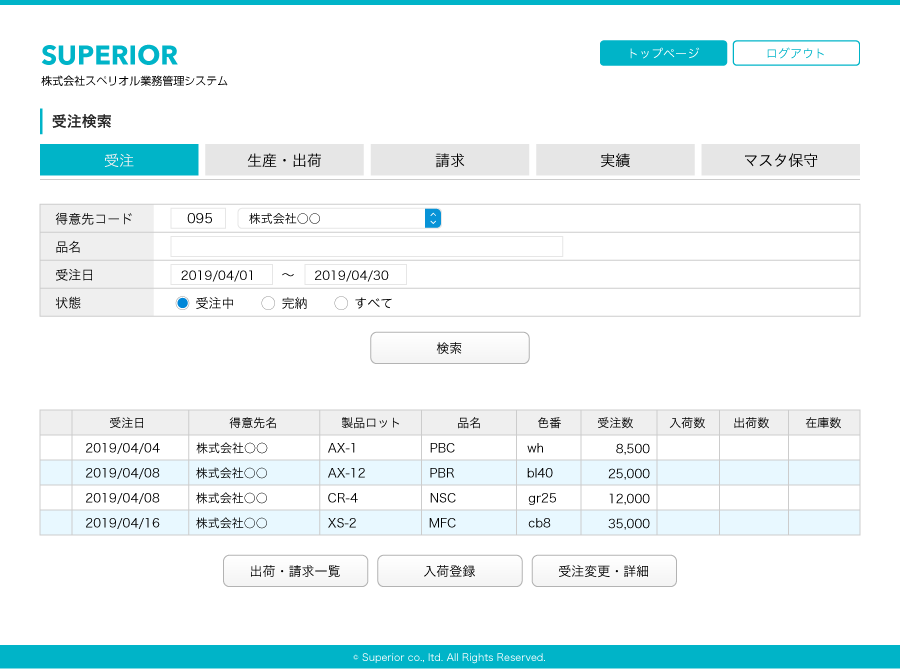Viewport: 900px width, 669px height.
Task: Open 受注変更・詳細 for the order
Action: point(604,571)
